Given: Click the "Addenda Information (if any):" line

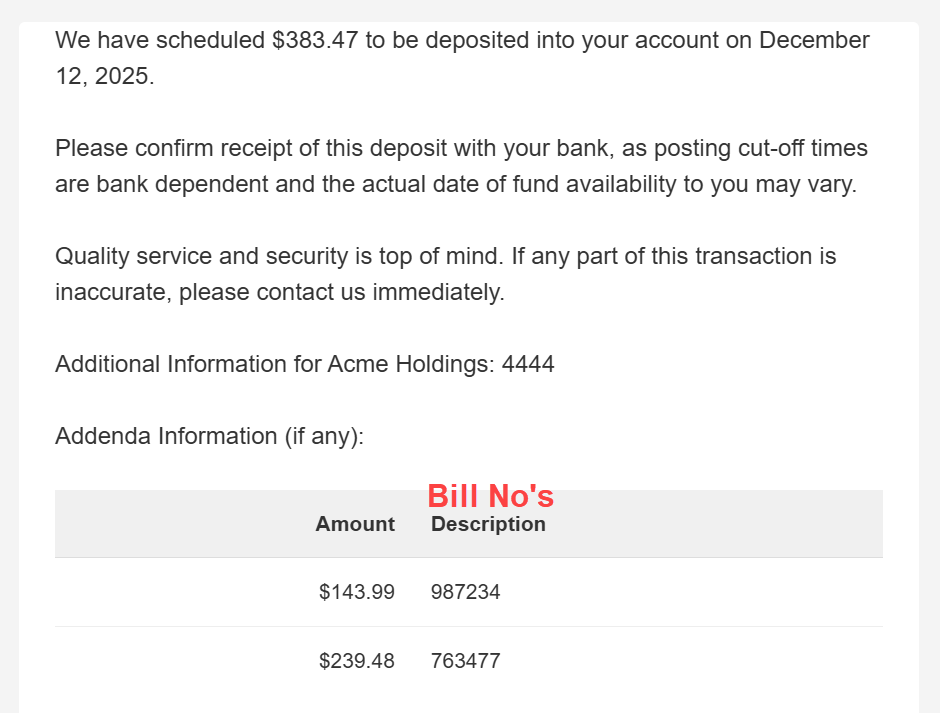Looking at the screenshot, I should tap(209, 437).
